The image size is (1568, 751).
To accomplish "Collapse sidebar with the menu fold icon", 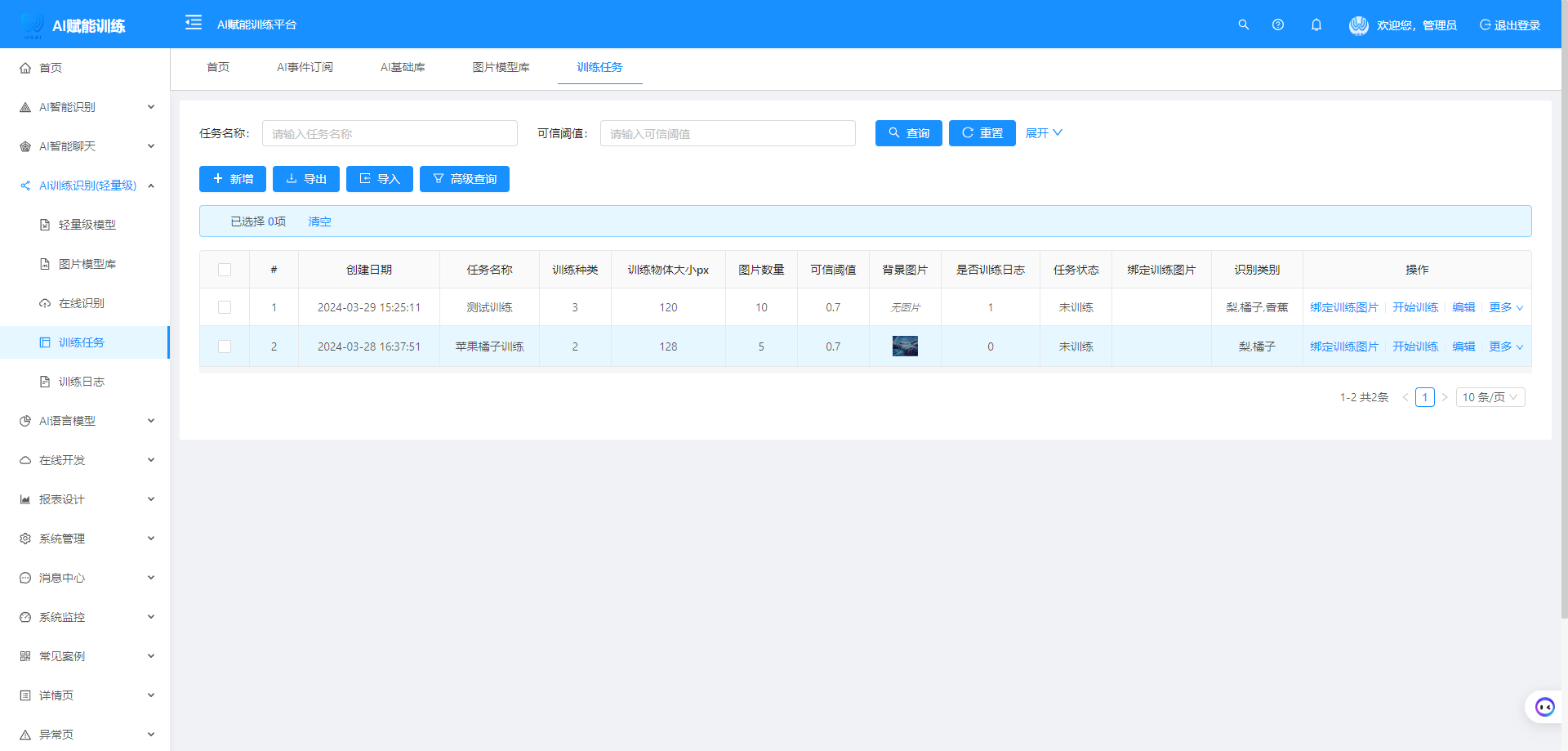I will [194, 22].
